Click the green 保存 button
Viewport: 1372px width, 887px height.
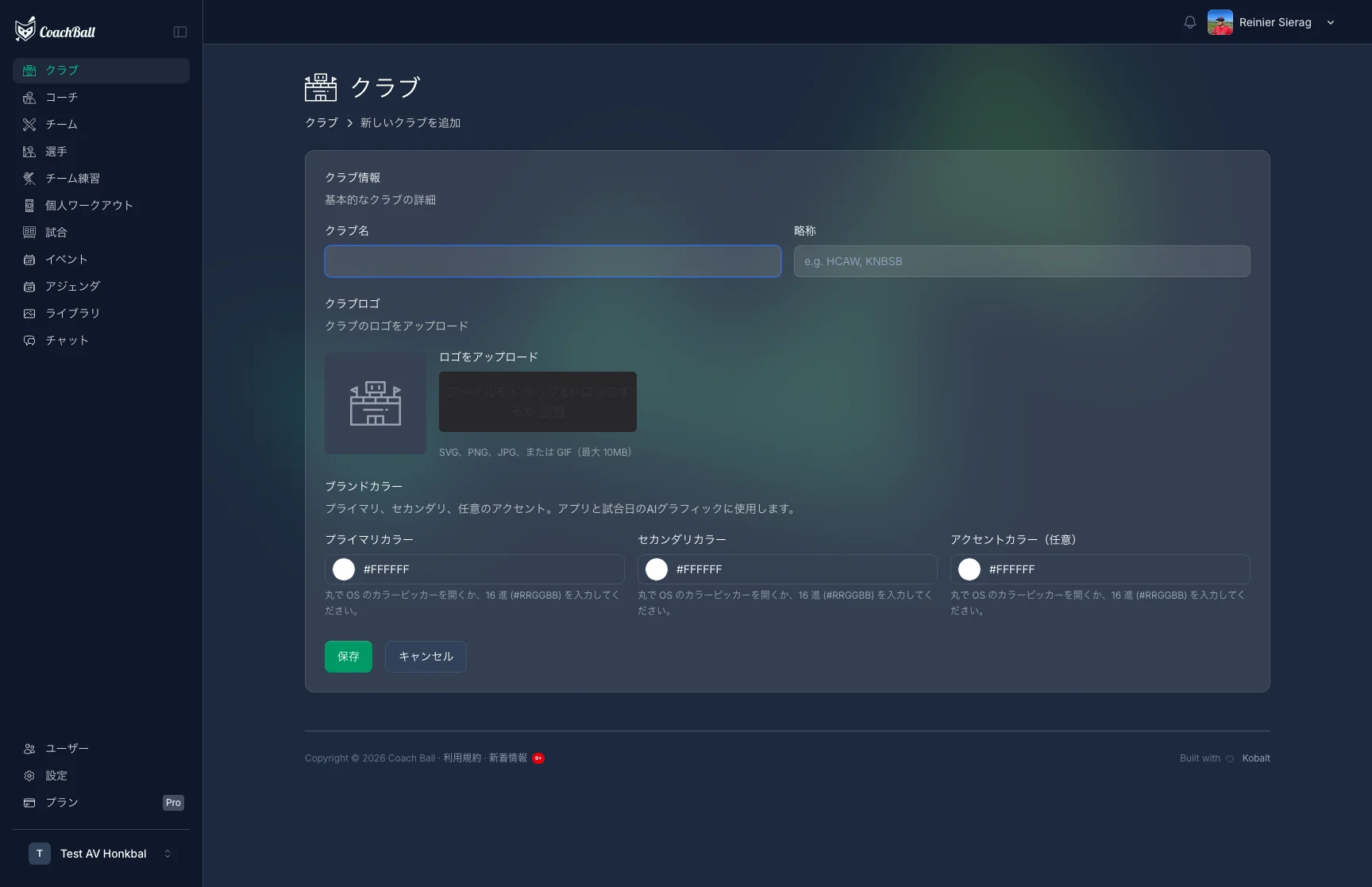click(x=349, y=657)
